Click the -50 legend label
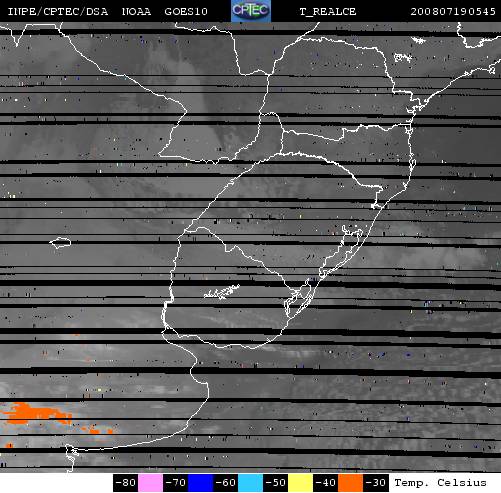 (x=275, y=483)
